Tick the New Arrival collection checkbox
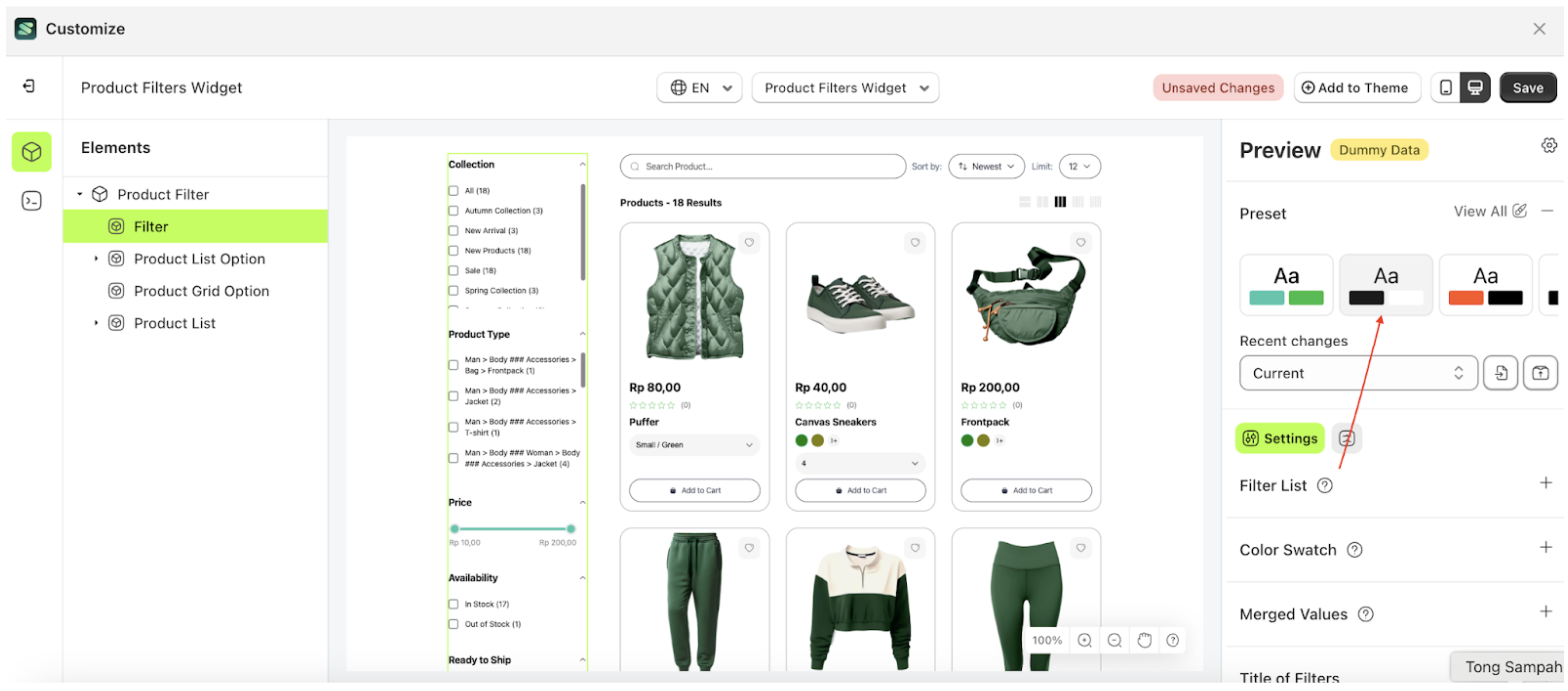Screen dimensions: 1568x691 pyautogui.click(x=454, y=231)
